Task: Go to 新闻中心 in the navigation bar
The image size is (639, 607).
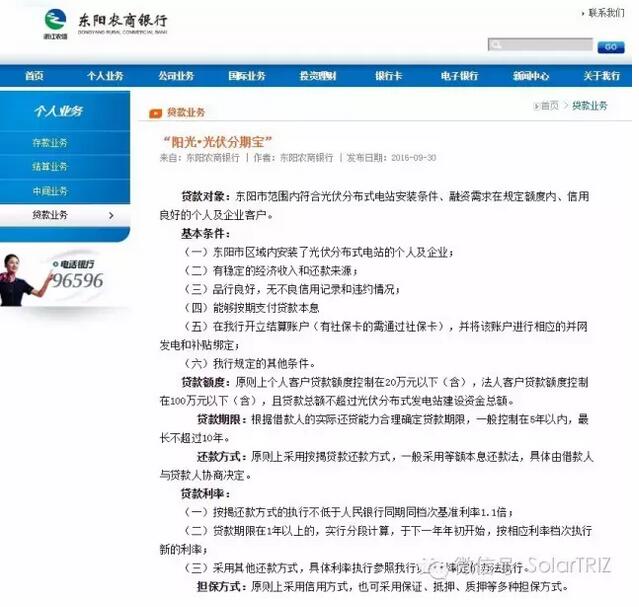Action: click(x=531, y=77)
